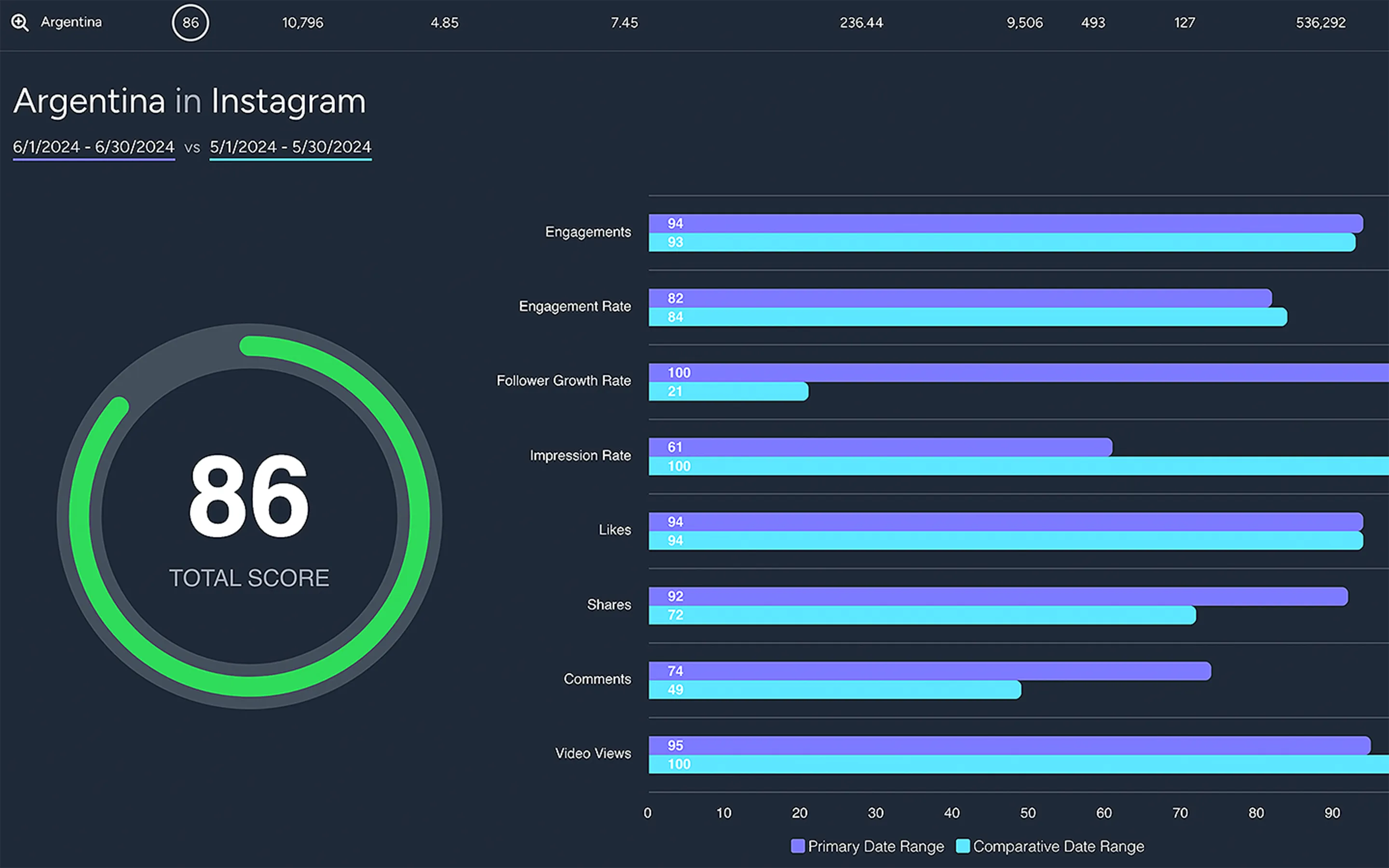Click the Engagements axis label
The image size is (1389, 868).
(588, 232)
